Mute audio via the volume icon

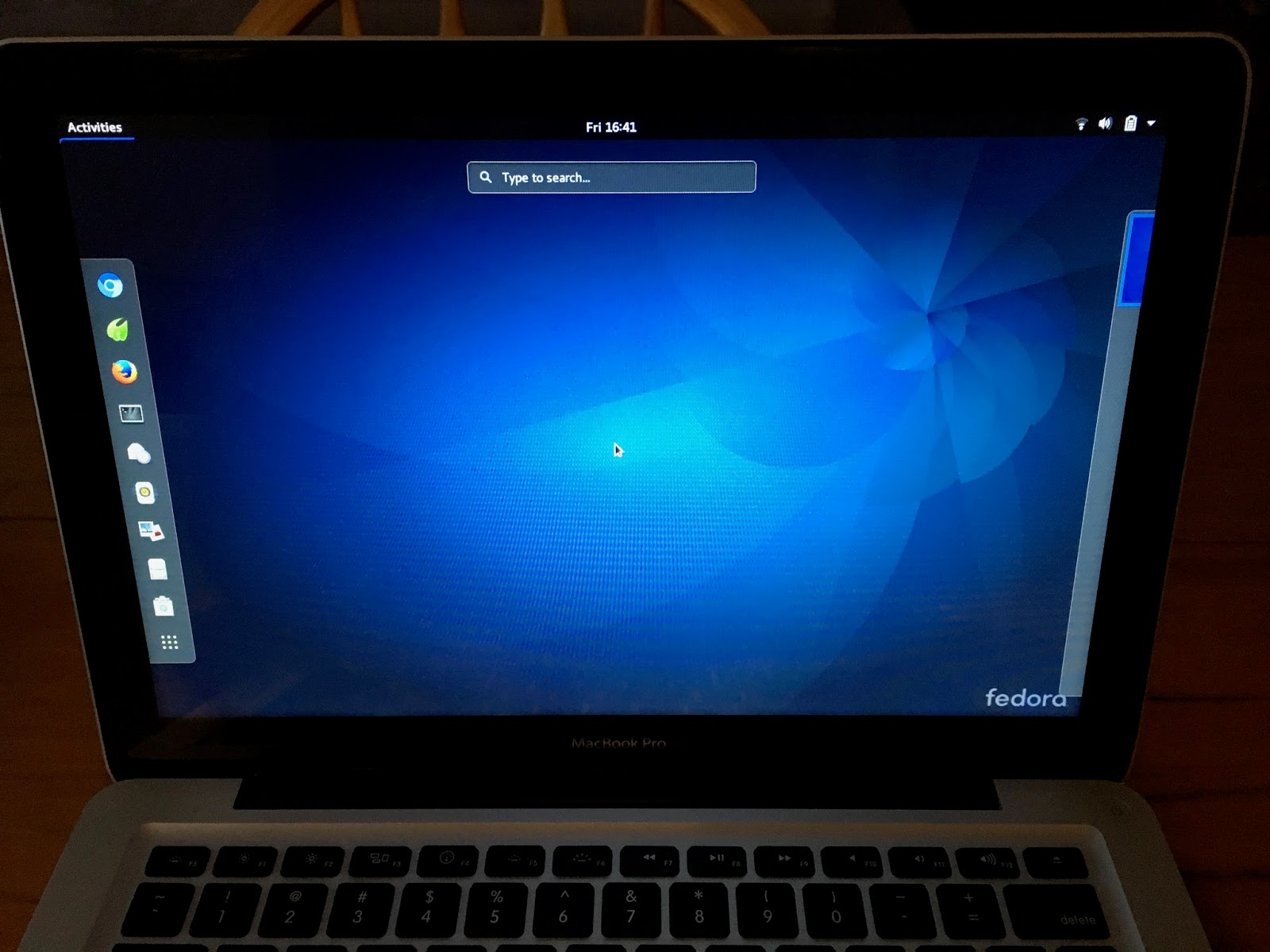tap(1105, 124)
